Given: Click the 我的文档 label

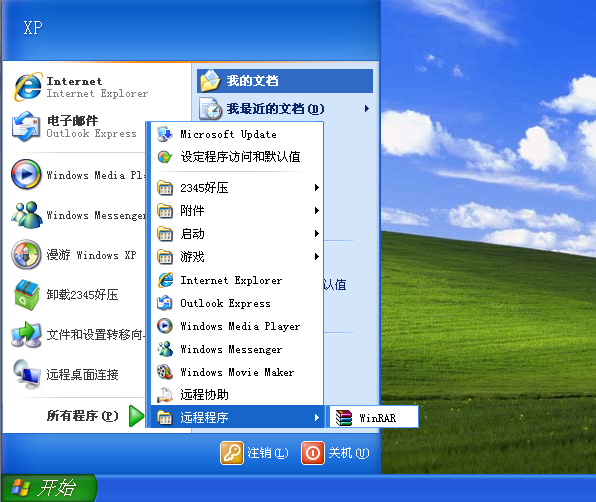Looking at the screenshot, I should (x=252, y=81).
